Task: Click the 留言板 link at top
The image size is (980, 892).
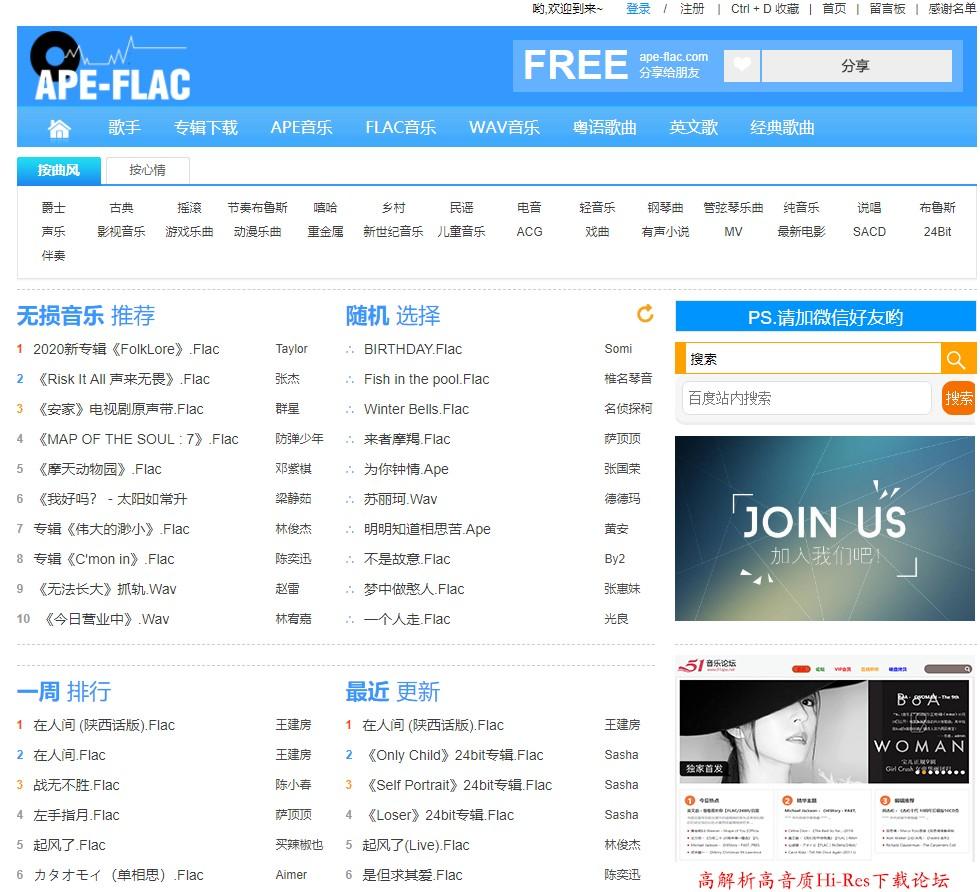Action: [887, 9]
